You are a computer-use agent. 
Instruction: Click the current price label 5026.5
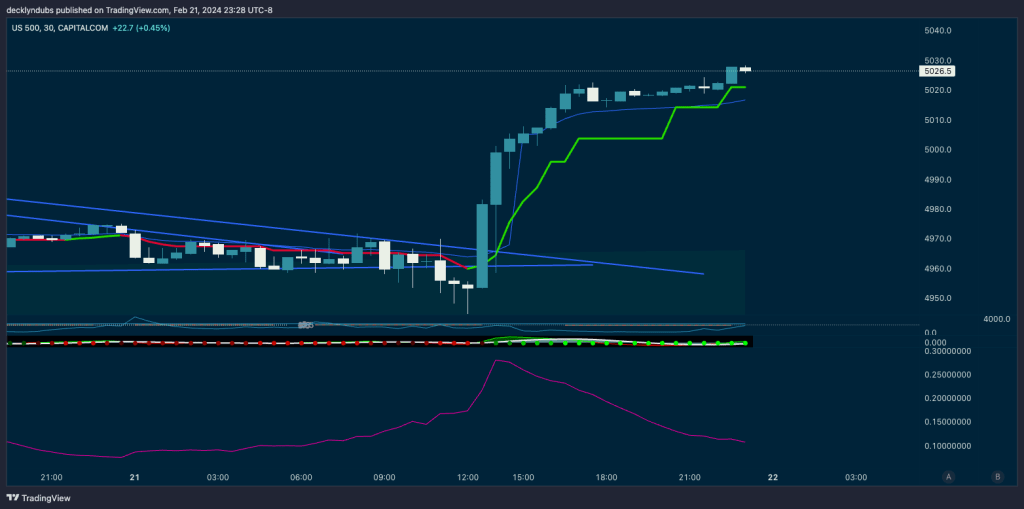pos(938,71)
